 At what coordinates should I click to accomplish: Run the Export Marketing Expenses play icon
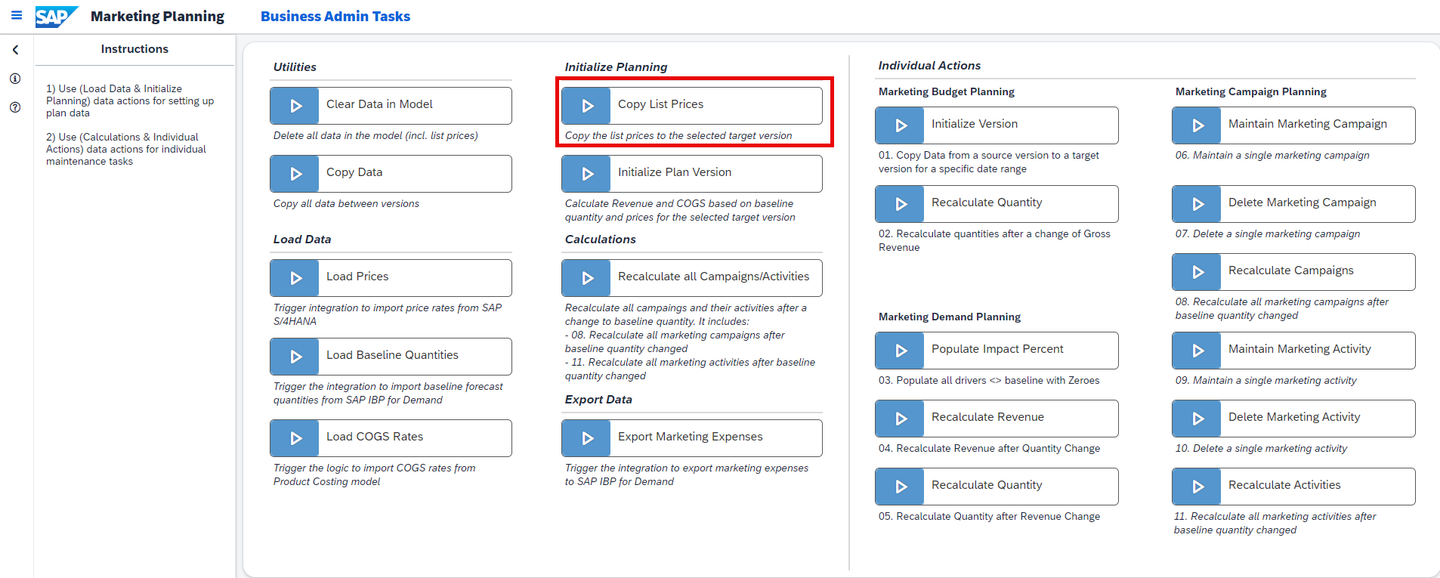(587, 437)
